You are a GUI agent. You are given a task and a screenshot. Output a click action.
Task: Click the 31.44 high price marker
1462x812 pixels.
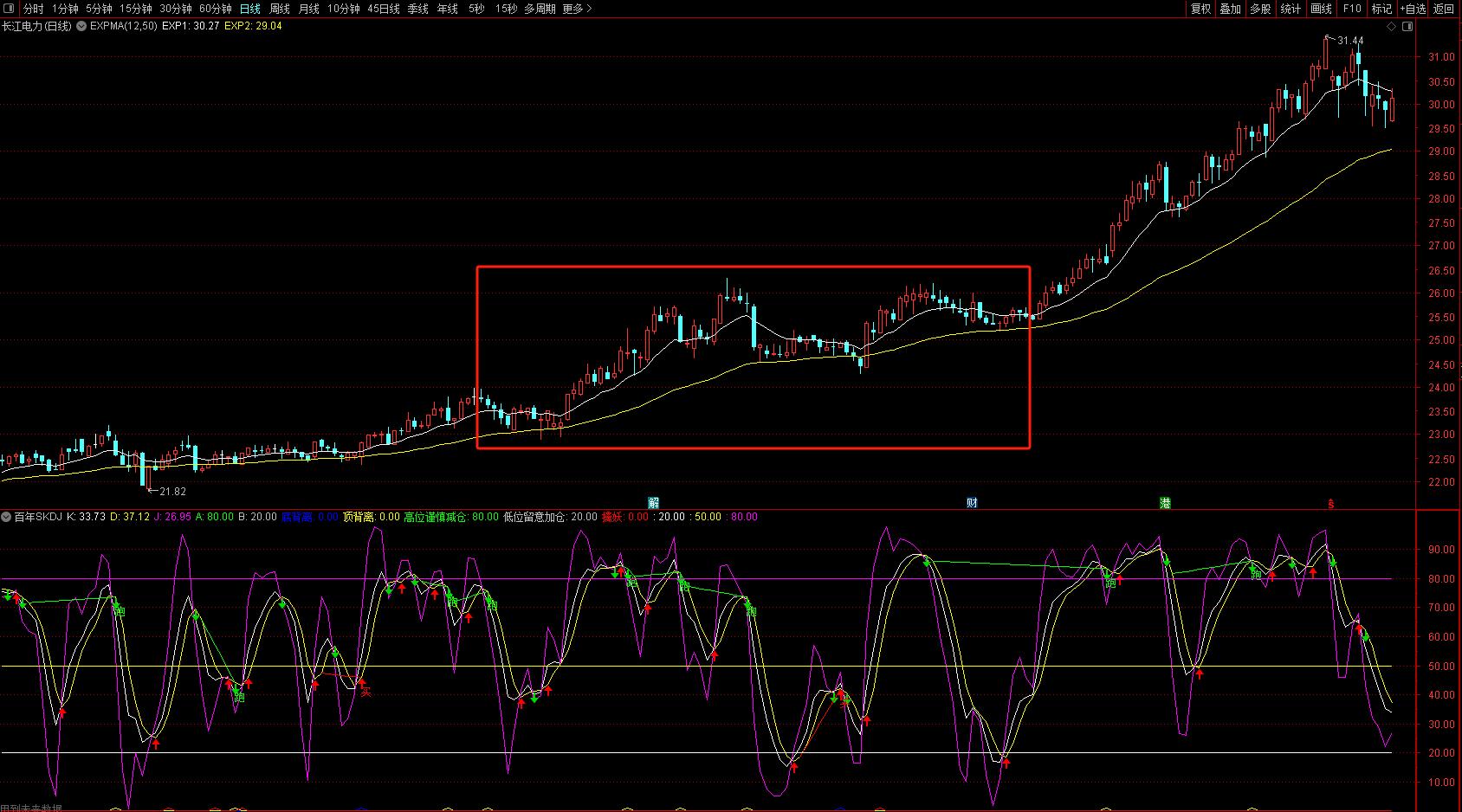[x=1349, y=41]
